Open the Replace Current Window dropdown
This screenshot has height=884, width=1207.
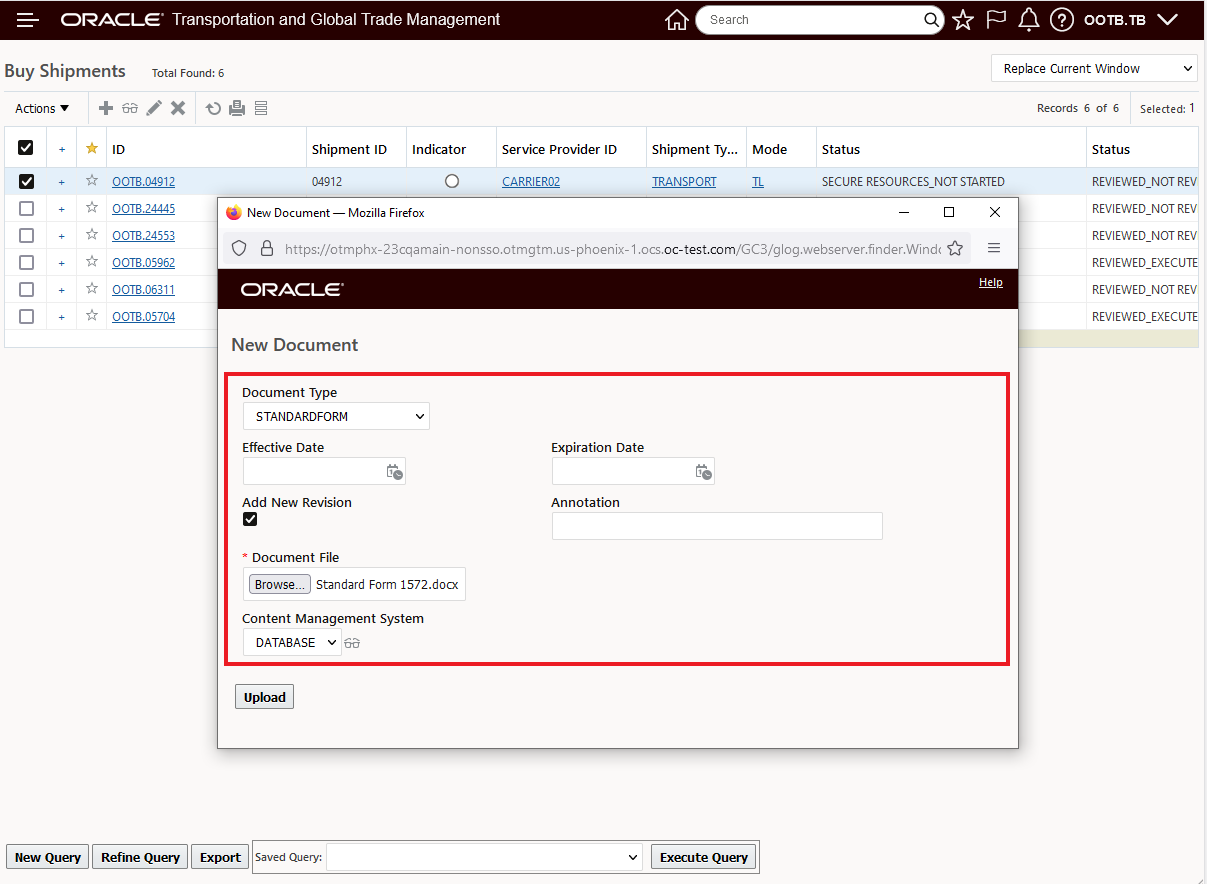1094,68
